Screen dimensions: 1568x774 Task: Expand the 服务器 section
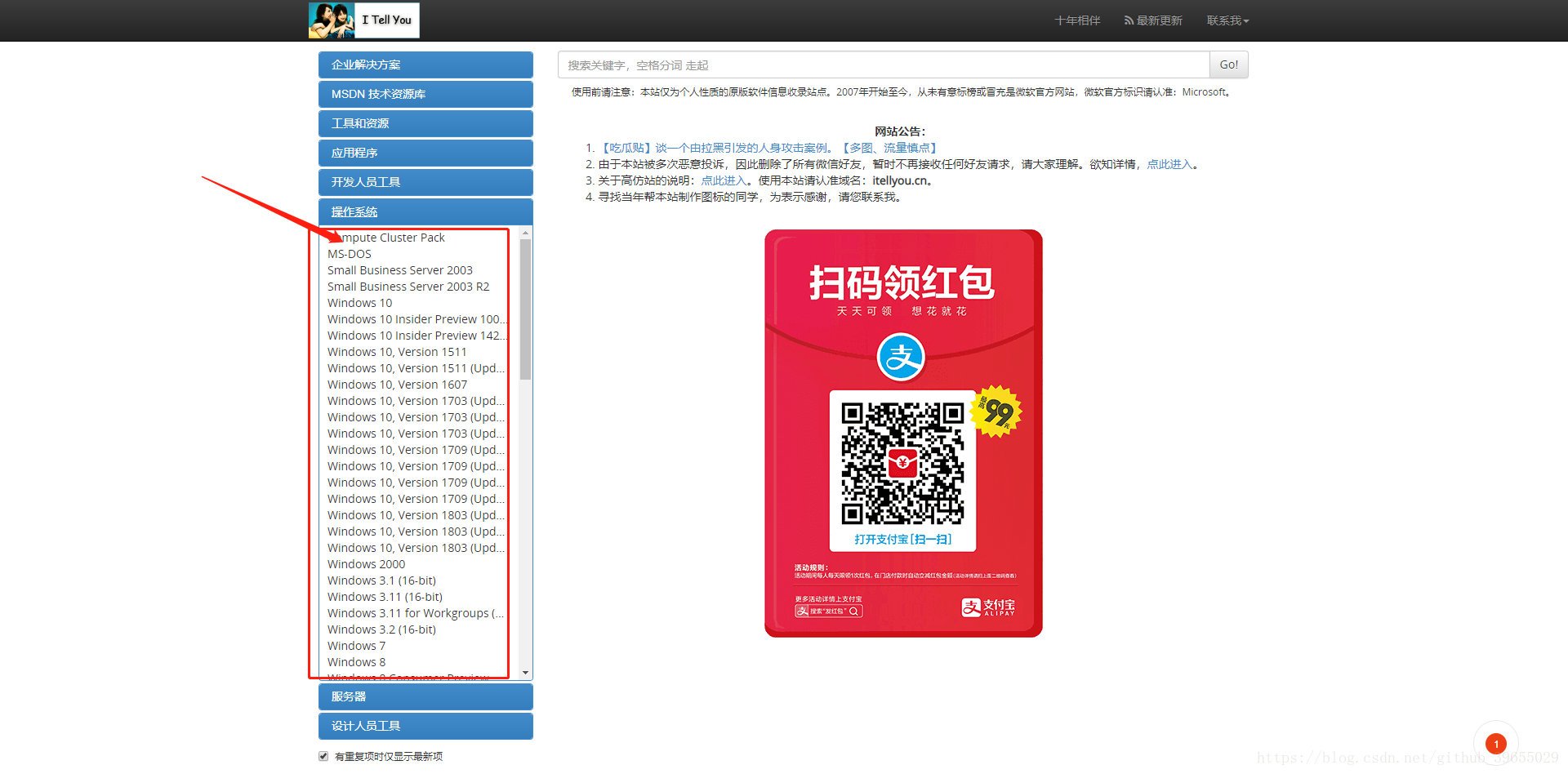point(425,696)
